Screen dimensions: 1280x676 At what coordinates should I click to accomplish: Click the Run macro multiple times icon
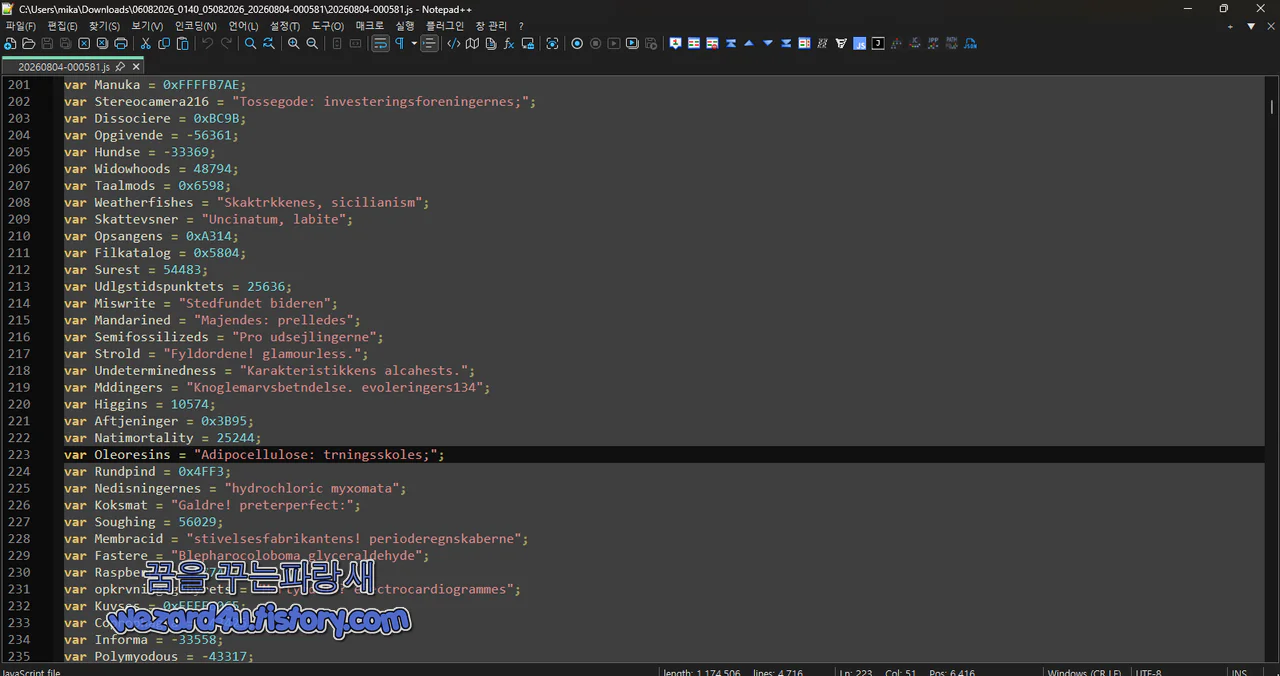click(x=632, y=44)
